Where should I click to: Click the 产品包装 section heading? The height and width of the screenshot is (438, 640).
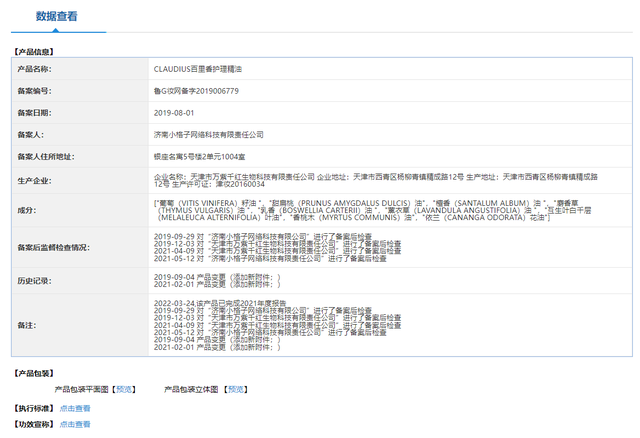(x=34, y=373)
